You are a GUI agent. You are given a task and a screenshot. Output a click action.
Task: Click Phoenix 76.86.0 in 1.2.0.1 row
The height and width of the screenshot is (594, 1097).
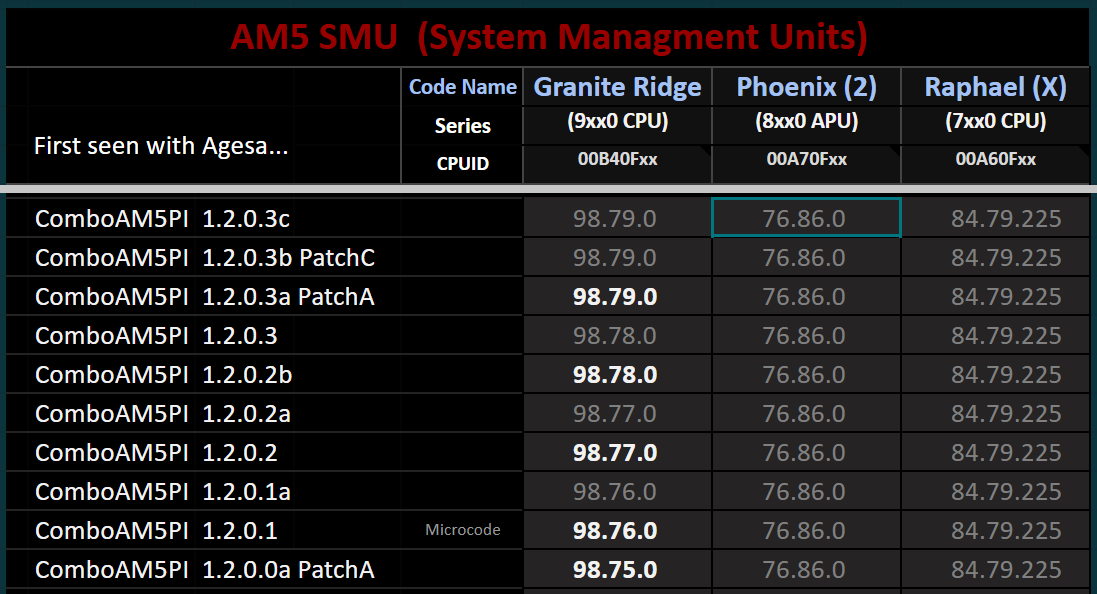pyautogui.click(x=807, y=531)
